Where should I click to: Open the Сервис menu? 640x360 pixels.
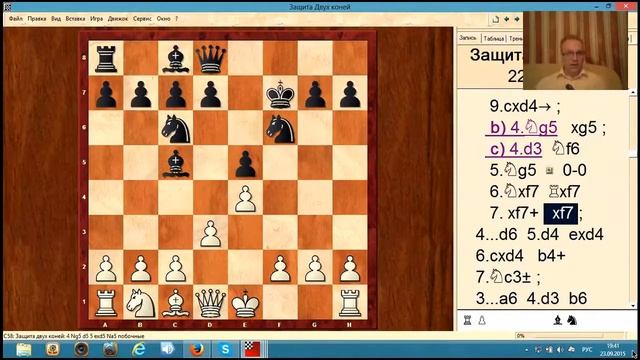point(142,19)
